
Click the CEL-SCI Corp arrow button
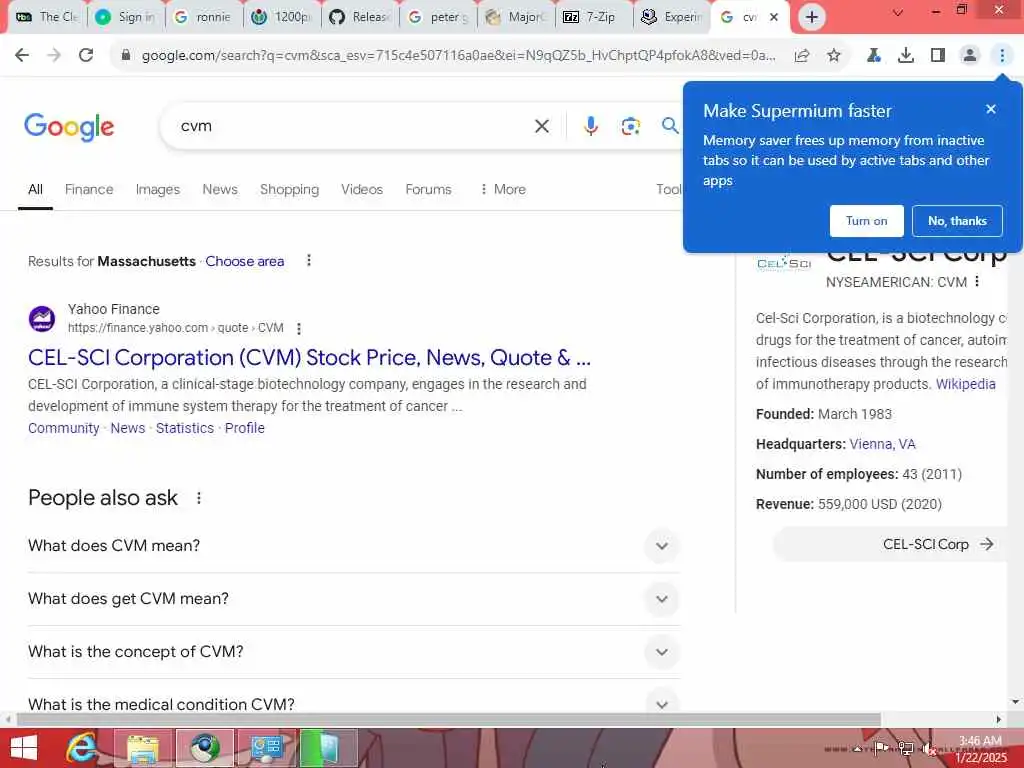[x=891, y=544]
